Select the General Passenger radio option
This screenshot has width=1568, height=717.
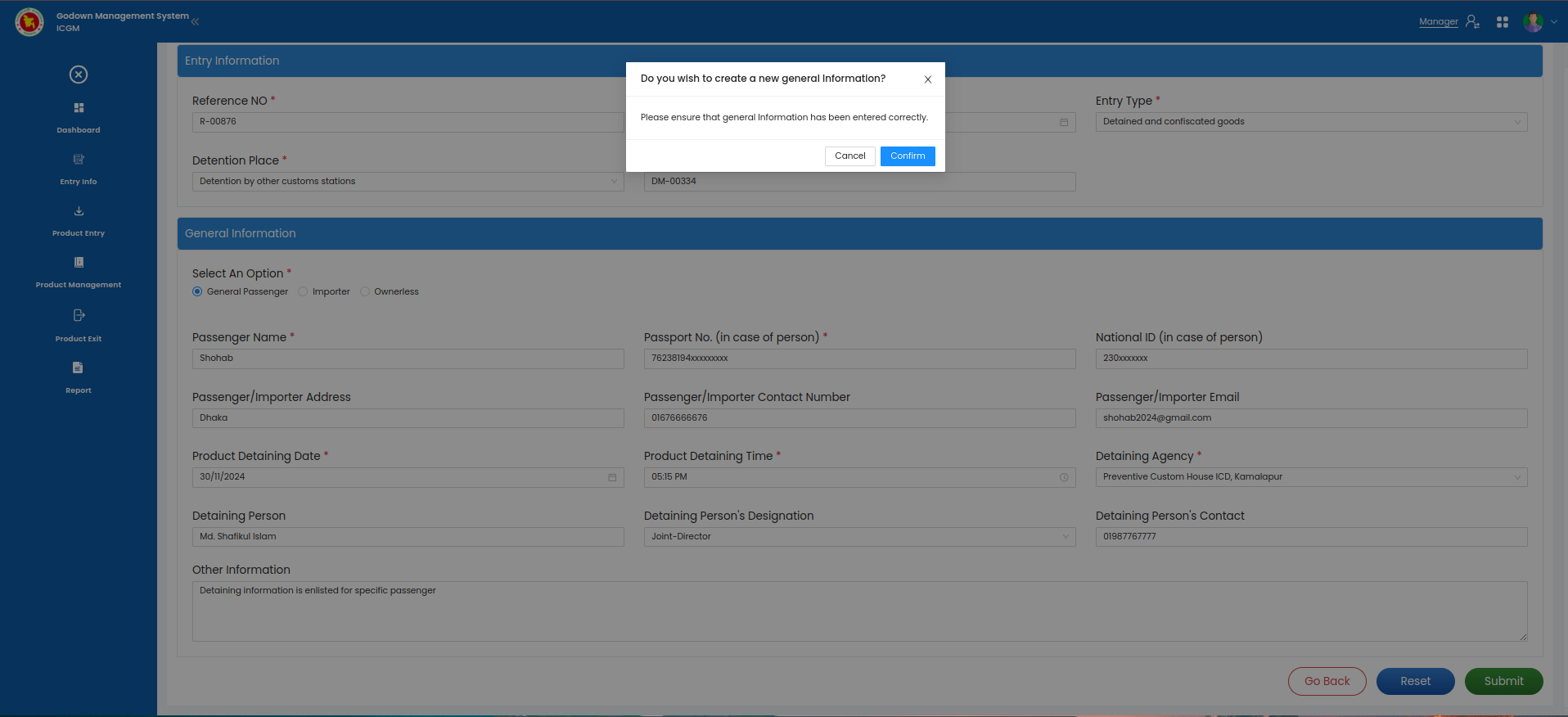pyautogui.click(x=197, y=291)
